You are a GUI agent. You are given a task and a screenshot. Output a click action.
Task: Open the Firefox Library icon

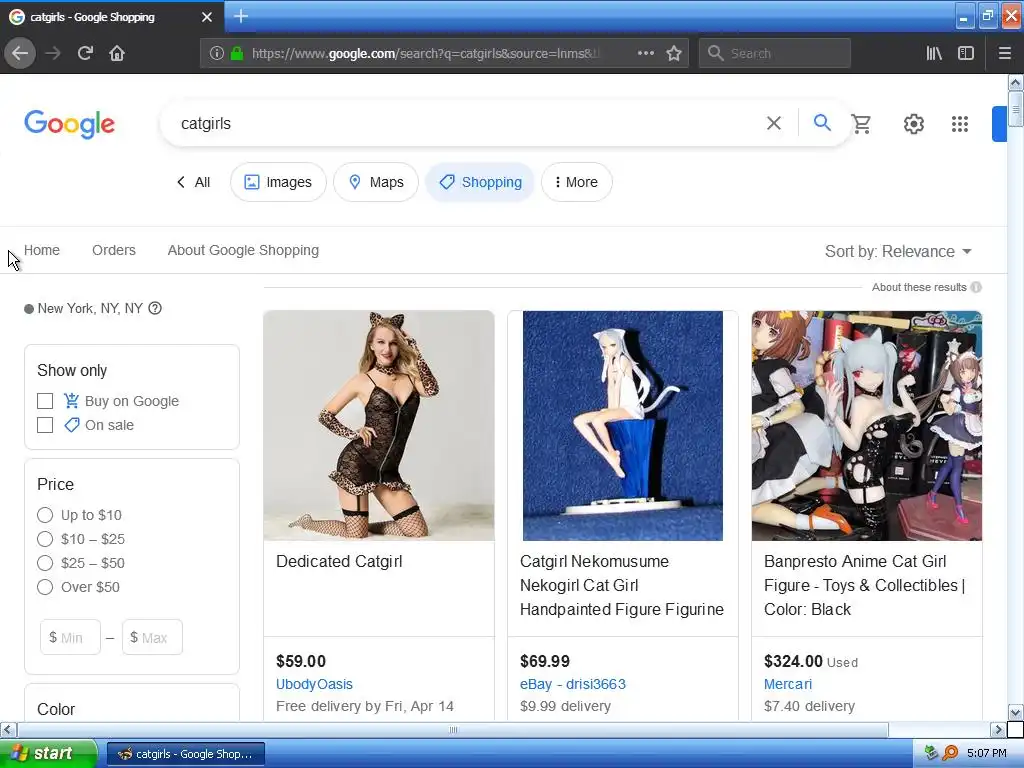pyautogui.click(x=934, y=53)
